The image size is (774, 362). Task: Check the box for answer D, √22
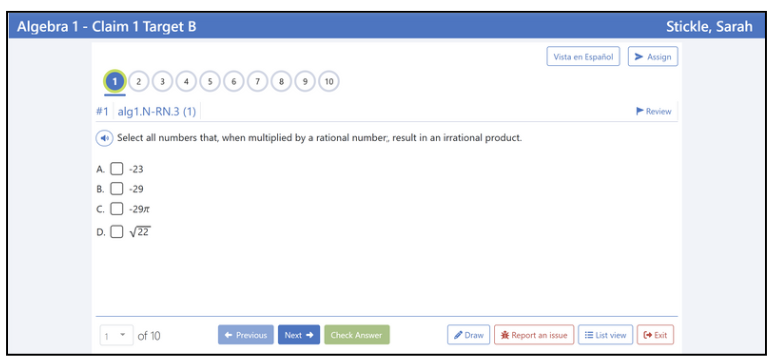[x=116, y=232]
